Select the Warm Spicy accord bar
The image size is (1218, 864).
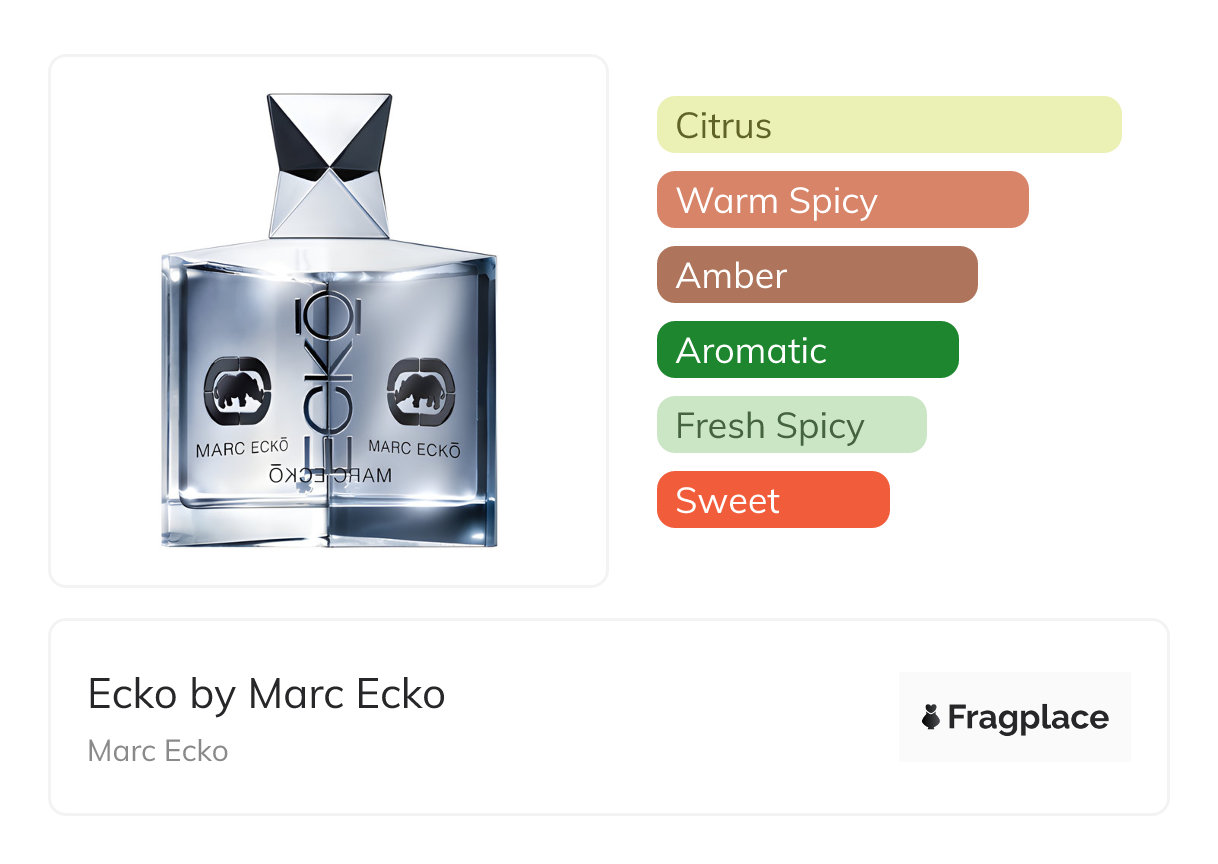[x=843, y=200]
